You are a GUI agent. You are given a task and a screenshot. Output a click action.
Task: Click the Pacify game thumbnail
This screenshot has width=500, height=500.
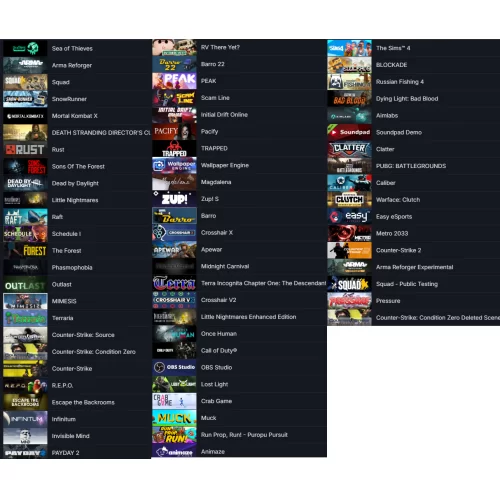pyautogui.click(x=174, y=131)
